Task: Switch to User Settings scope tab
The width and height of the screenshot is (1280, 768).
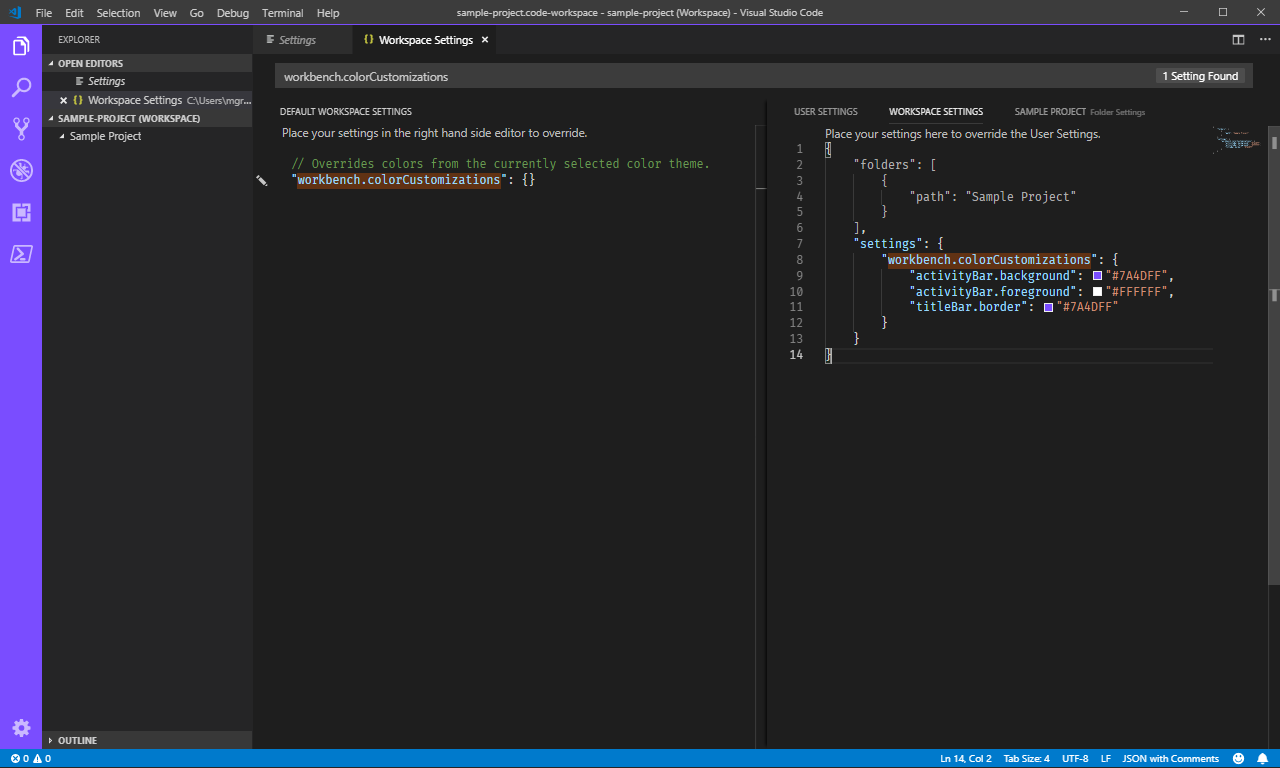Action: [826, 112]
